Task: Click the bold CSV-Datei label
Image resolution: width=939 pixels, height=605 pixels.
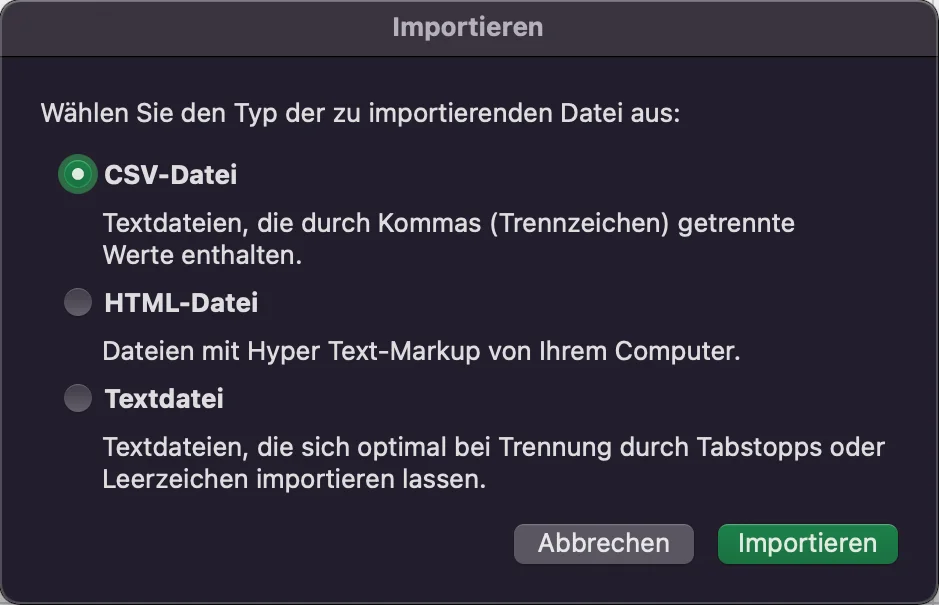Action: click(171, 173)
